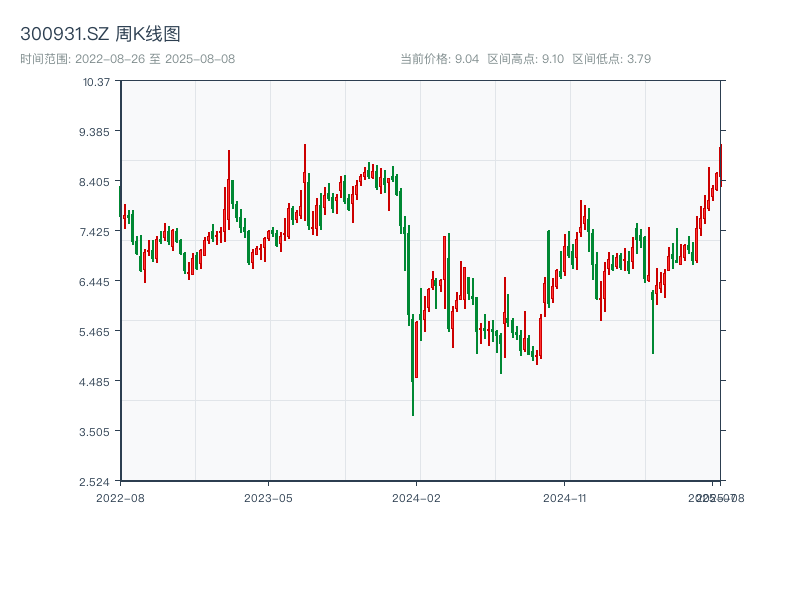
Task: Click the last candle at the chart's right edge
Action: (x=719, y=165)
